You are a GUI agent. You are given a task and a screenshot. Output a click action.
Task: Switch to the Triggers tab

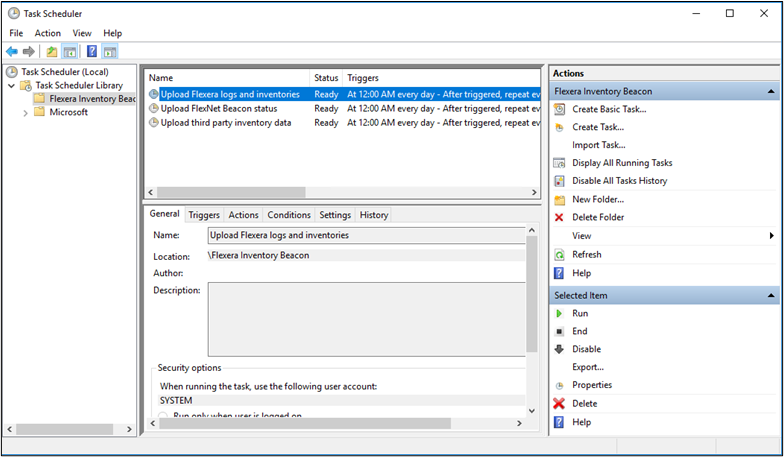pos(204,215)
